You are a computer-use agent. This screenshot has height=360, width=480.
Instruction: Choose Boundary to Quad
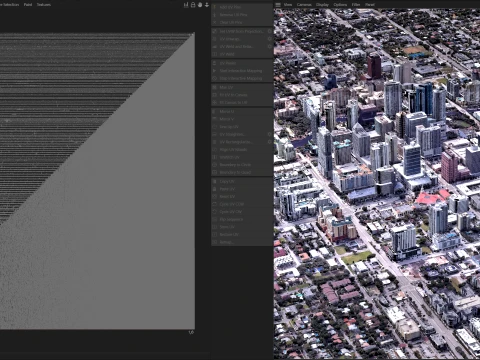242,172
